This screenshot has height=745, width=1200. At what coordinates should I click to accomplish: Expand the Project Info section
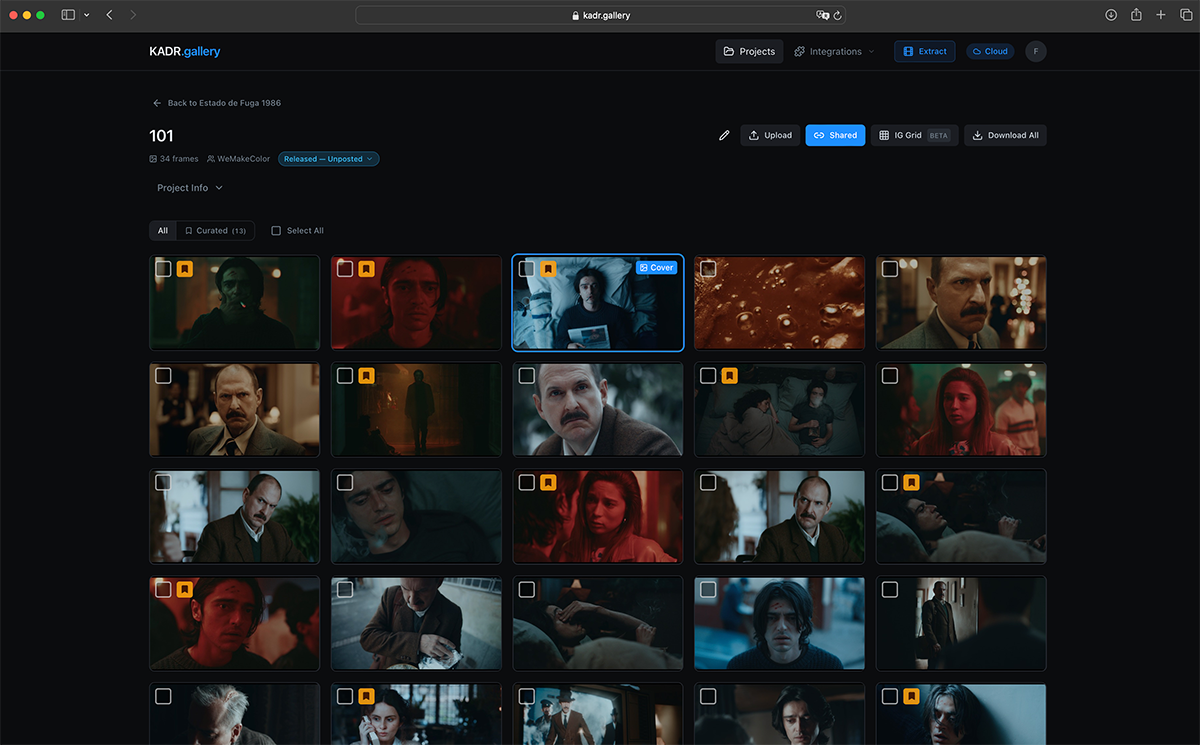tap(190, 188)
